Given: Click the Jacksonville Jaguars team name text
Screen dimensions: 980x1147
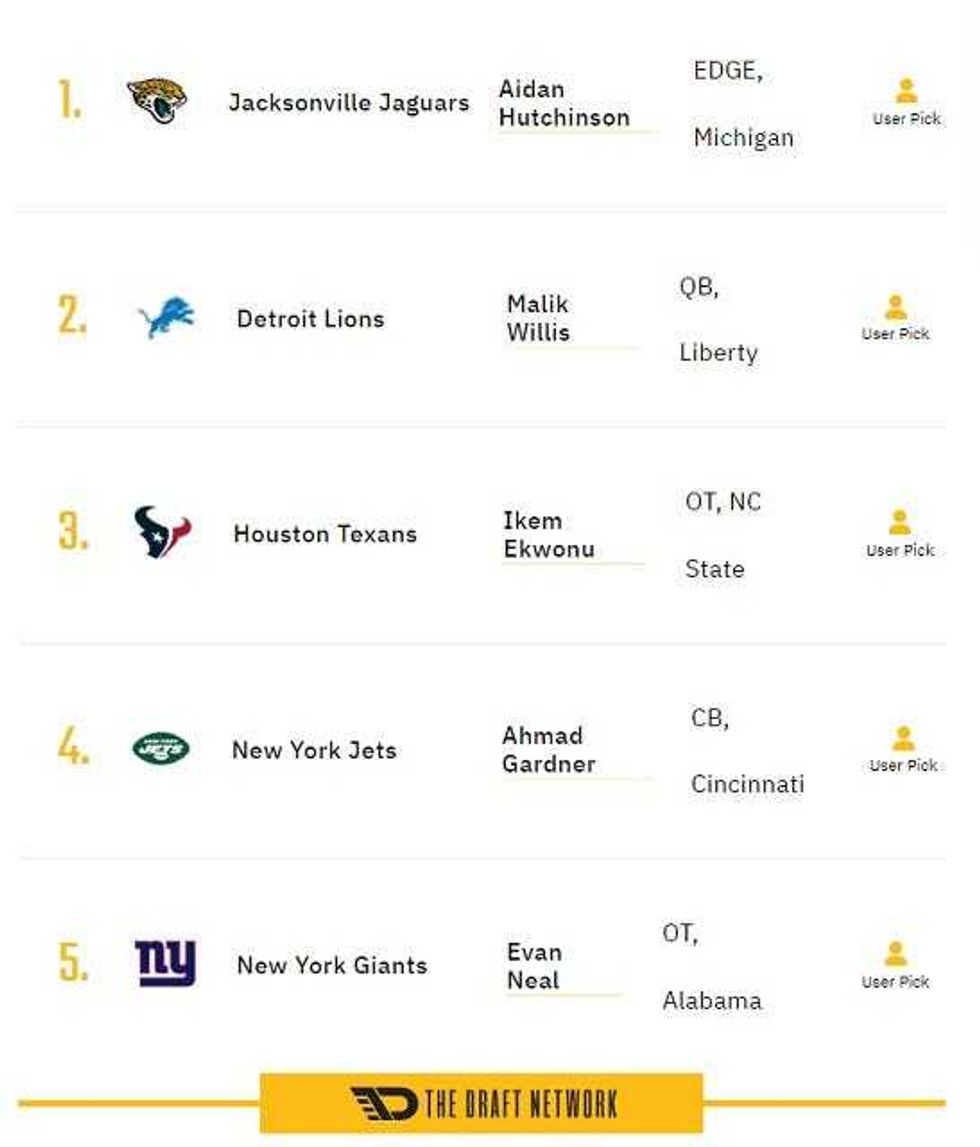Looking at the screenshot, I should (x=351, y=101).
